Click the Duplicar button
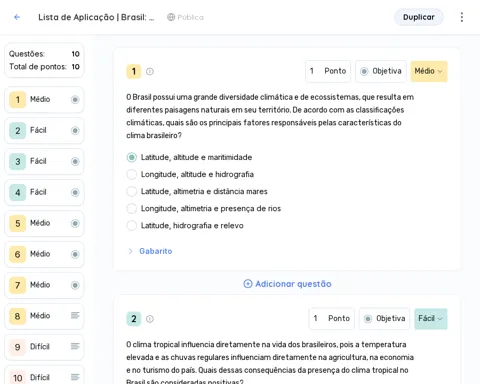Viewport: 480px width, 384px height. pos(419,17)
